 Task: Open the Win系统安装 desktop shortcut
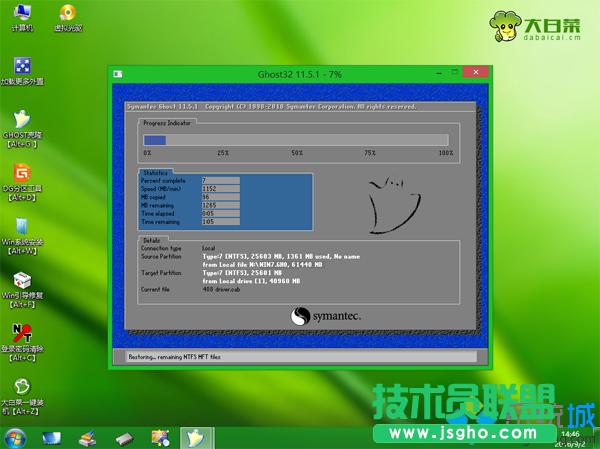pyautogui.click(x=21, y=229)
